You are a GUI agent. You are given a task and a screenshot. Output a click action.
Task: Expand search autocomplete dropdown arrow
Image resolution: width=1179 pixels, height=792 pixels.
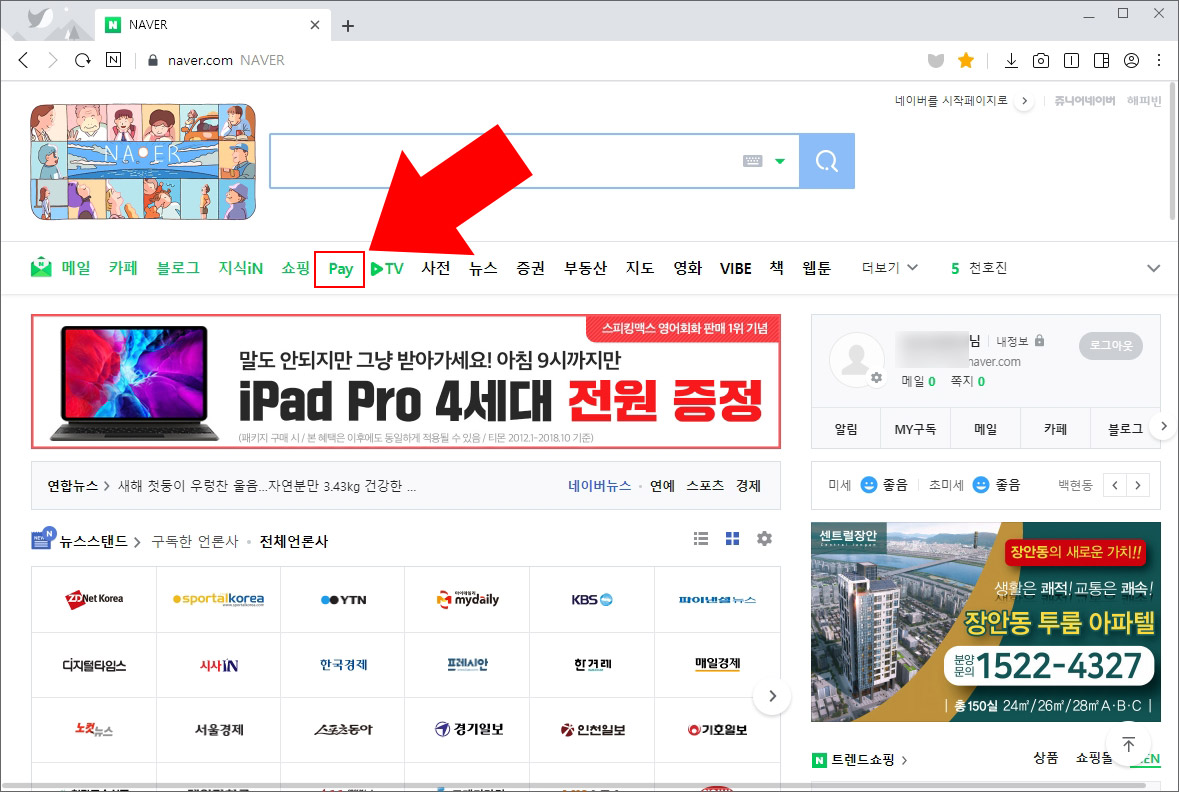780,161
